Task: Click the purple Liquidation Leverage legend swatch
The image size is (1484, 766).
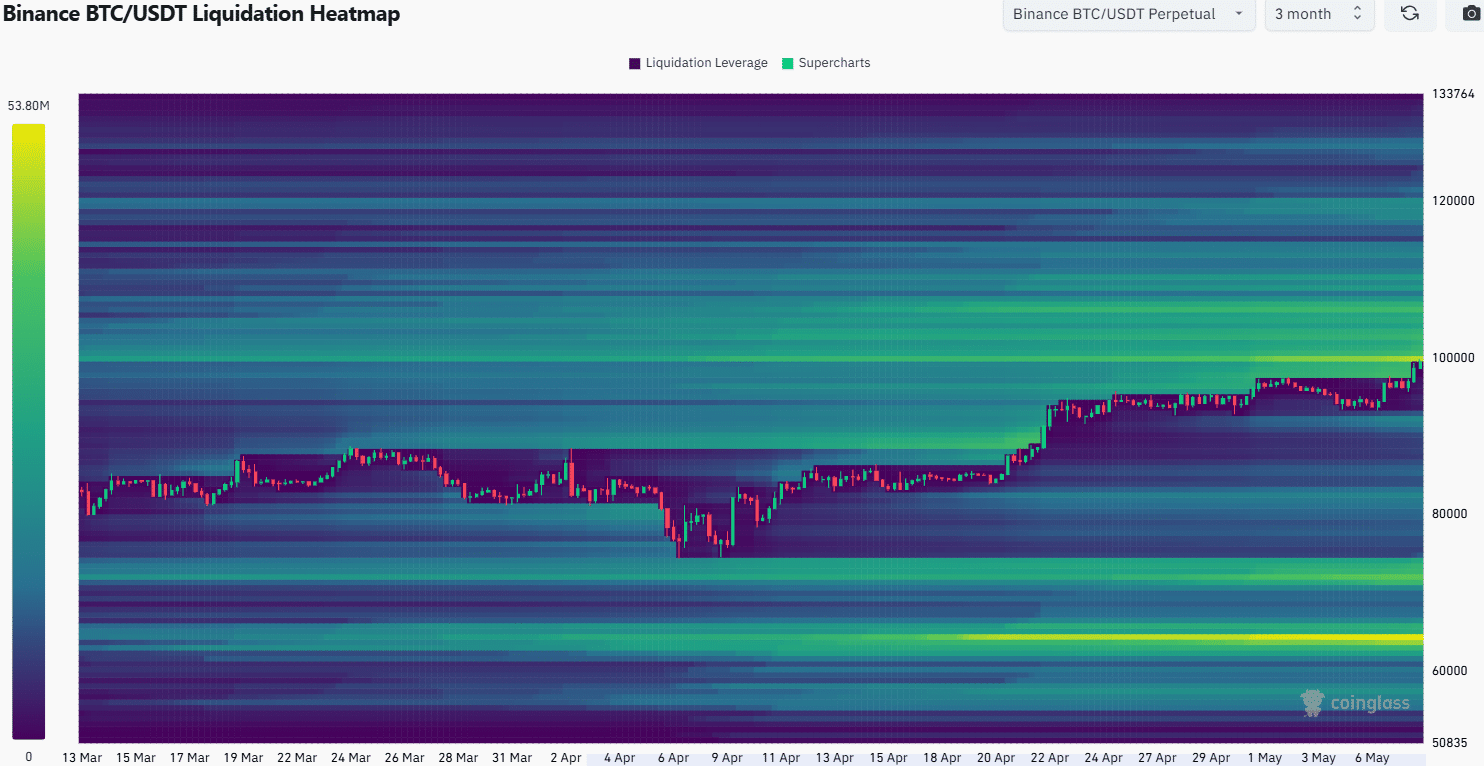Action: [x=634, y=63]
